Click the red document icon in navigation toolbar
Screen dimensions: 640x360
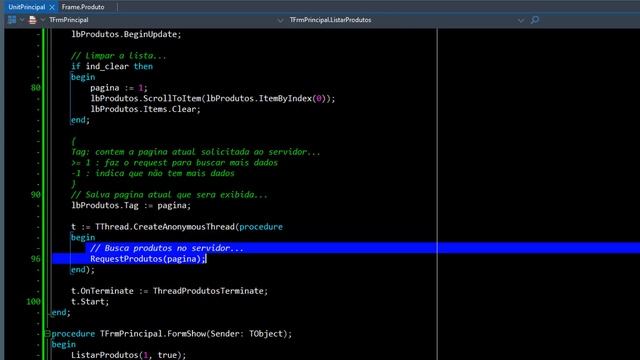(33, 20)
